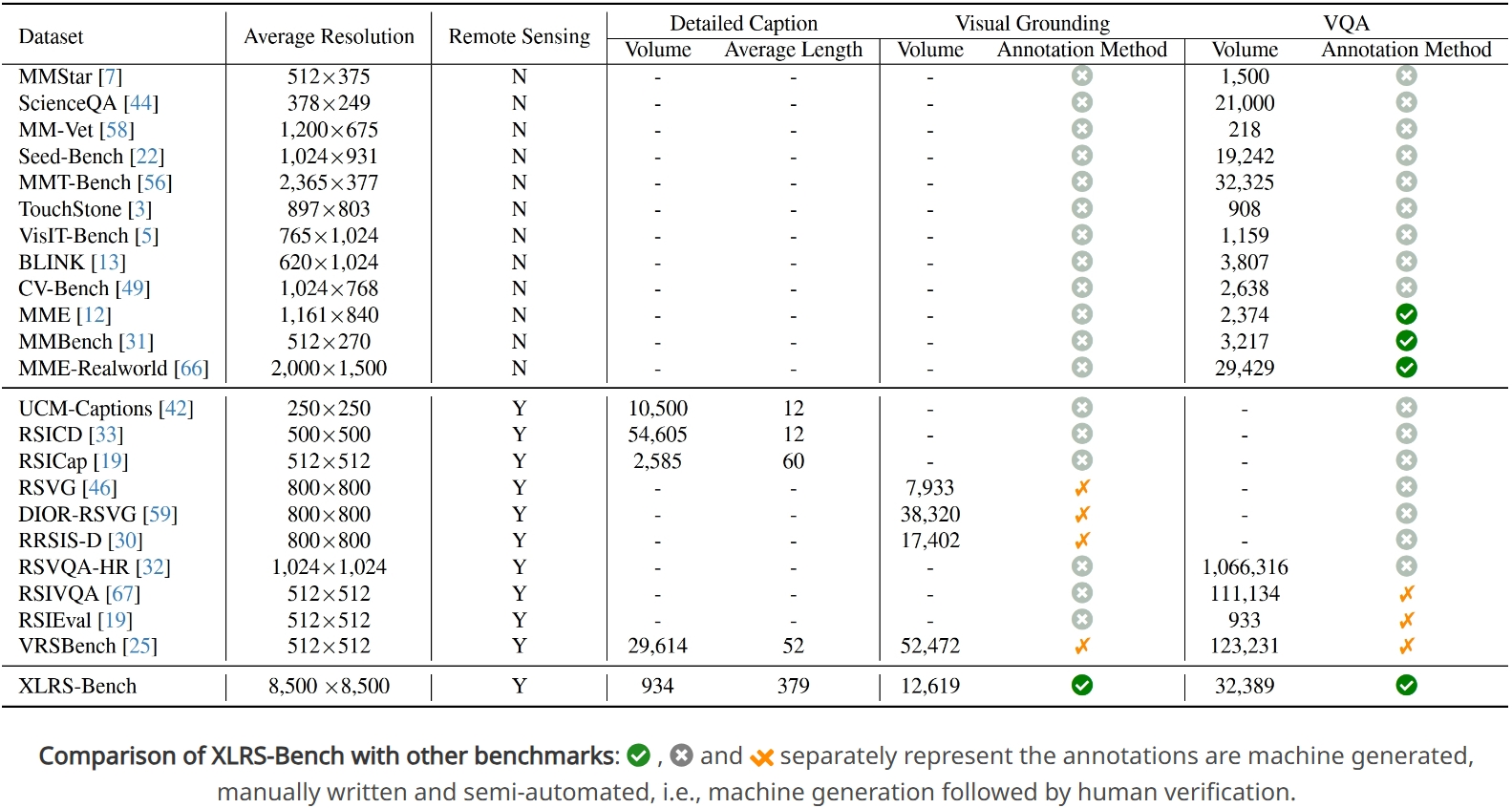Click gray circle icon in RSVQA-HR VQA column
The height and width of the screenshot is (808, 1512).
1406,566
